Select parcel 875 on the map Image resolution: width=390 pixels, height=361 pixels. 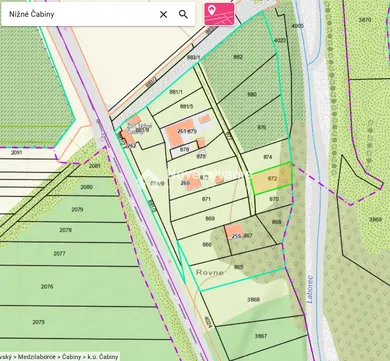[x=201, y=156]
